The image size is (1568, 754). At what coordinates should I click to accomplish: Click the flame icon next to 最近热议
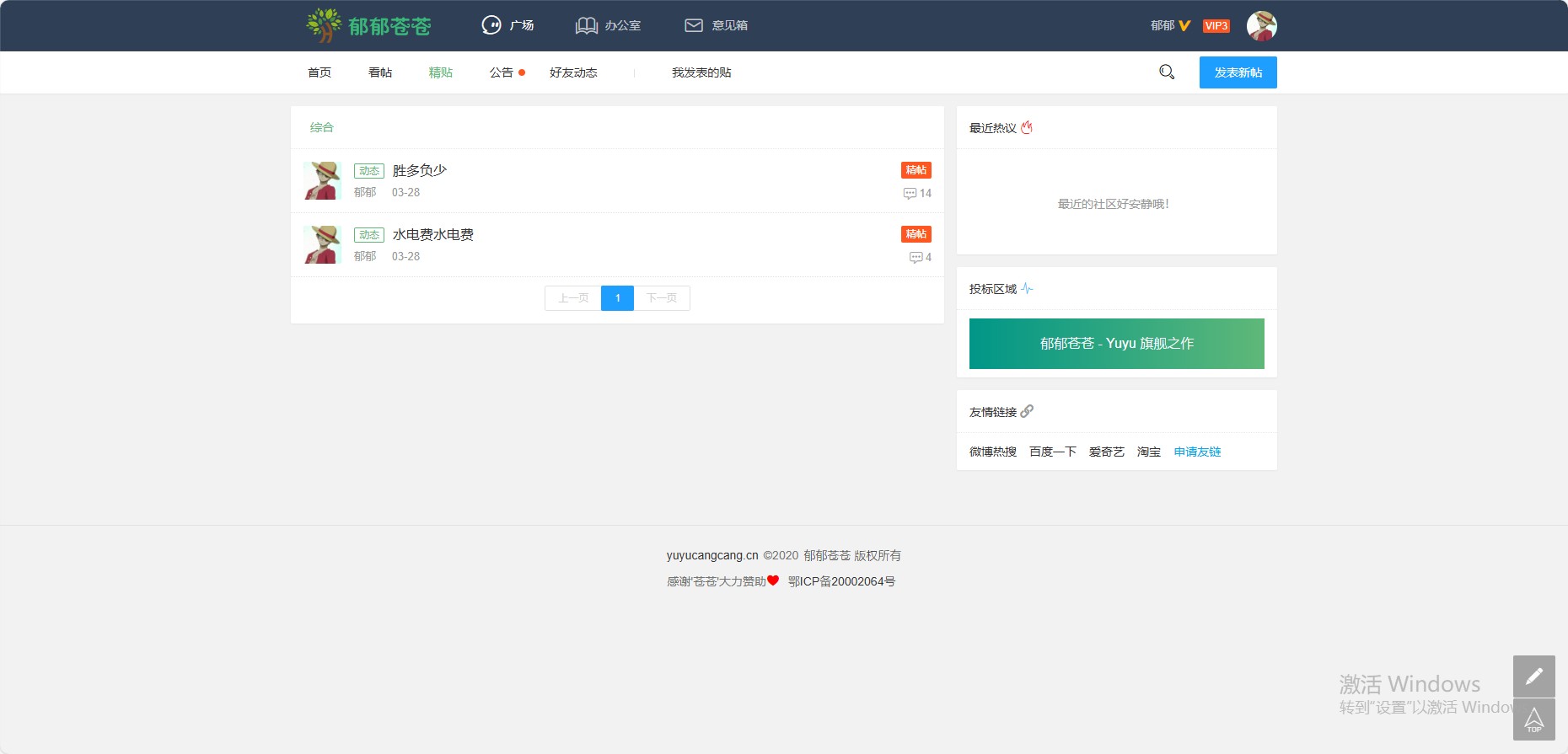(1026, 128)
